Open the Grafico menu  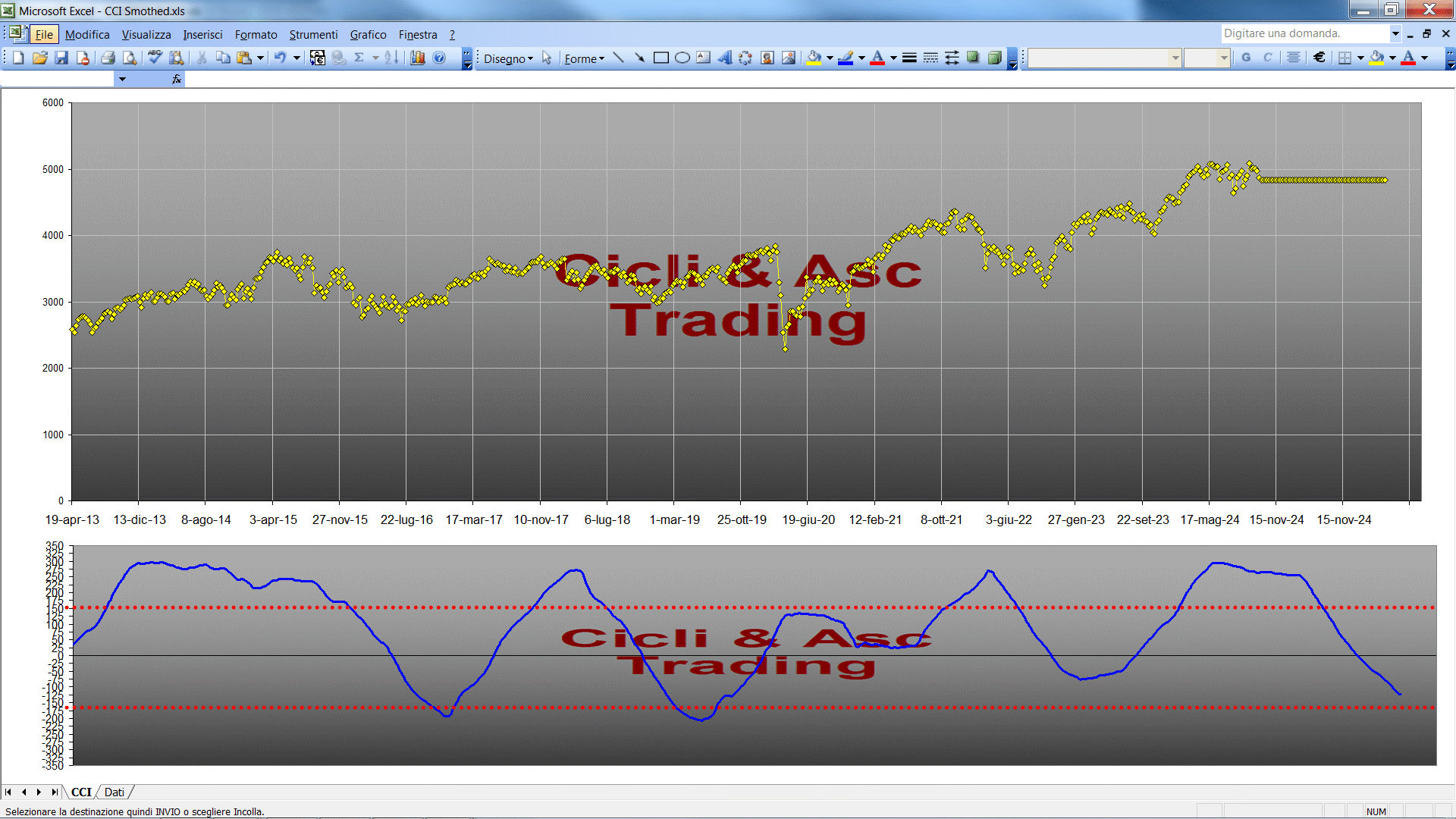(x=368, y=34)
